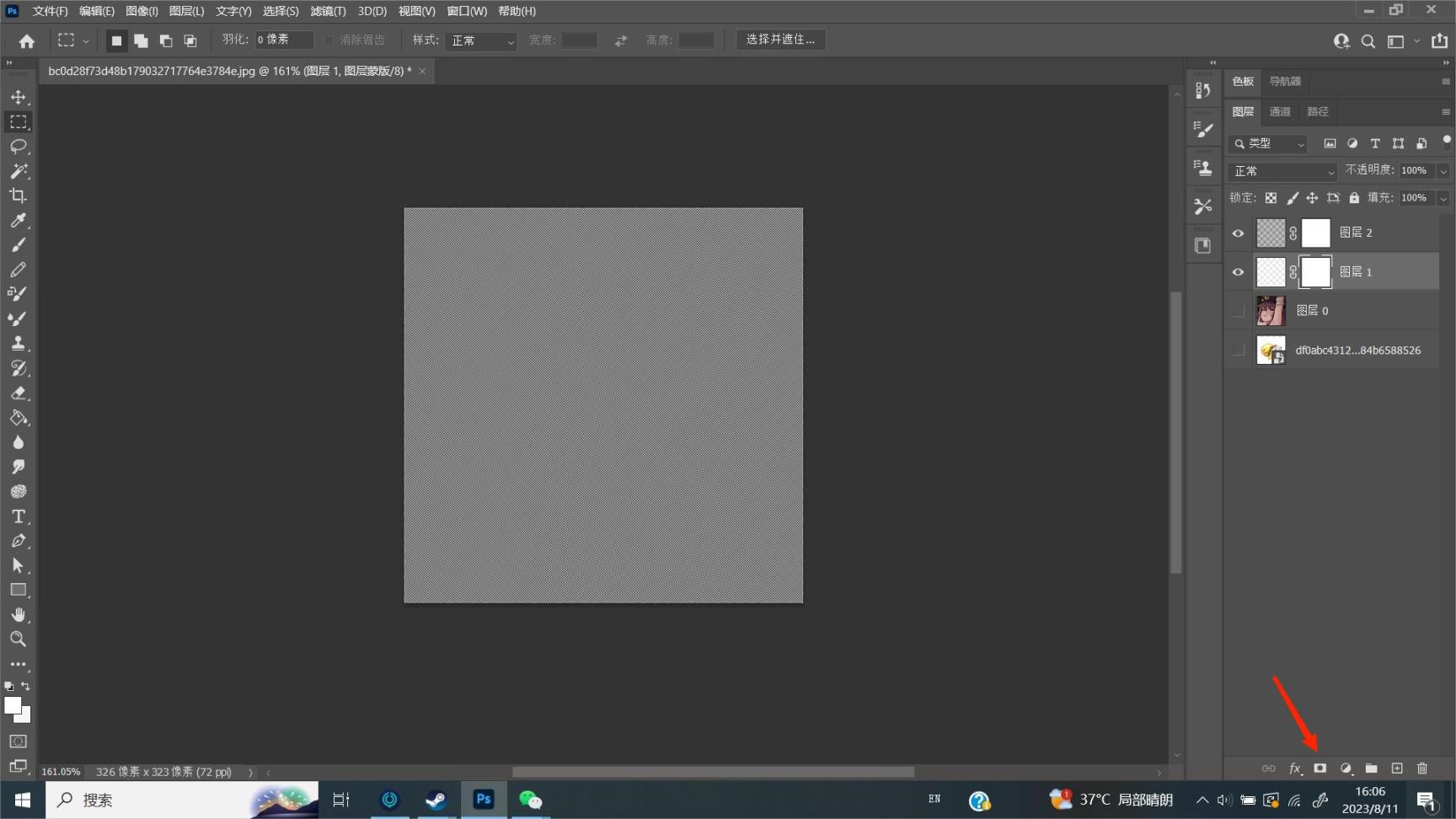Select the Brush tool
This screenshot has width=1456, height=819.
click(x=19, y=245)
